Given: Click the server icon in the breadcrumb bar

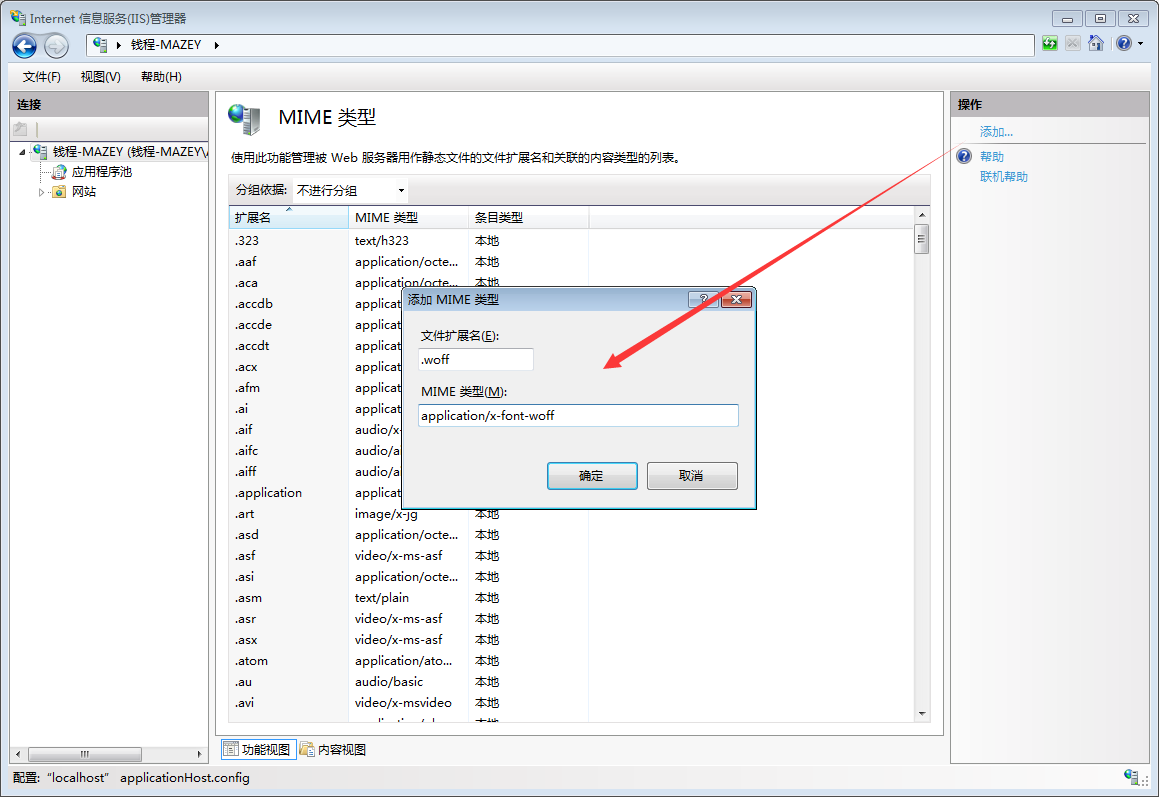Looking at the screenshot, I should pos(99,44).
